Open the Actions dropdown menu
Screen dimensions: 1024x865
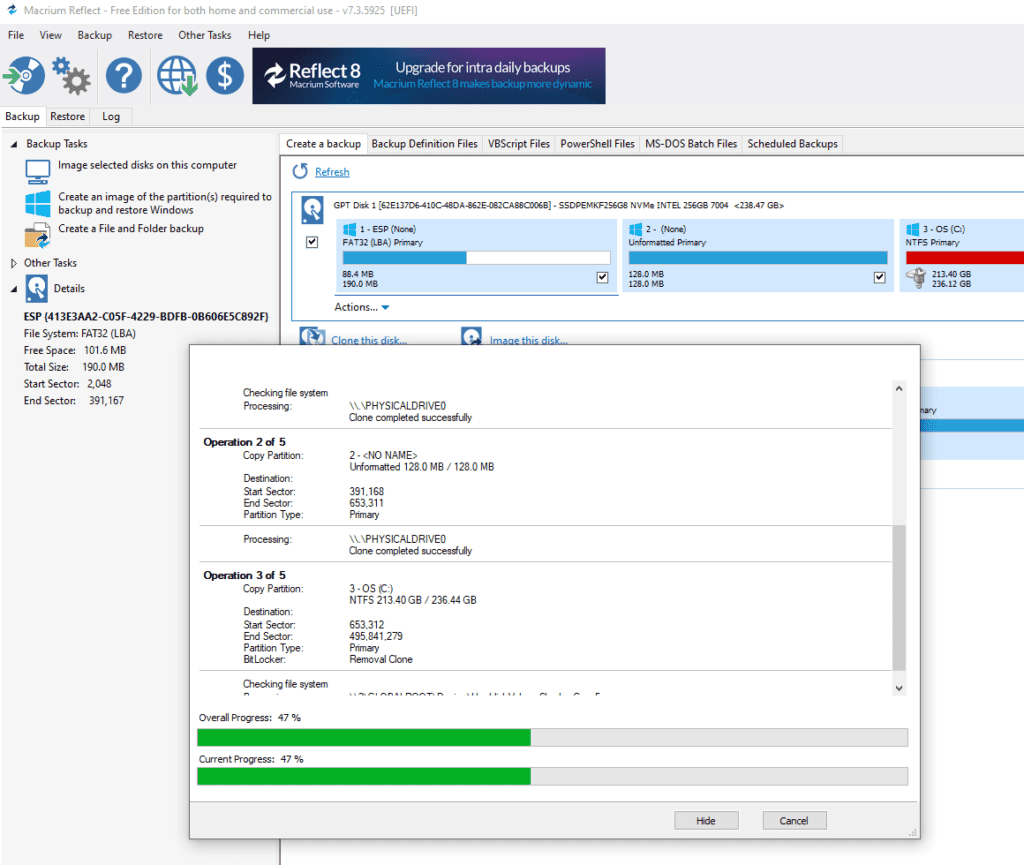[362, 307]
